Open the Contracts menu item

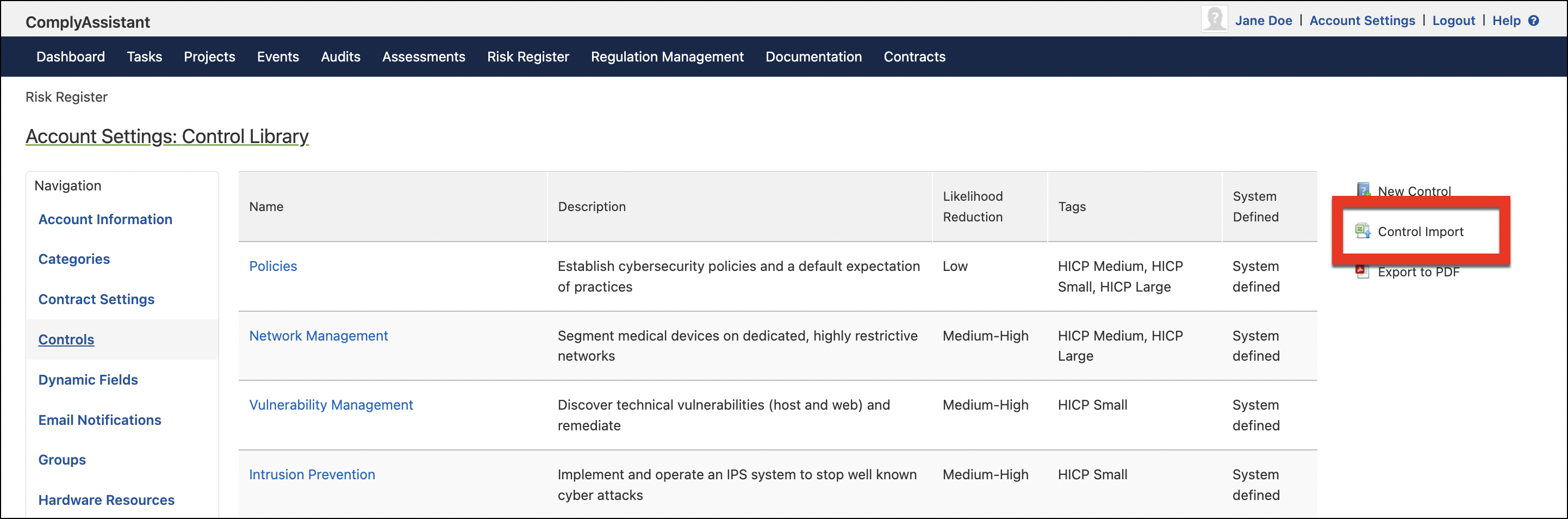(914, 57)
